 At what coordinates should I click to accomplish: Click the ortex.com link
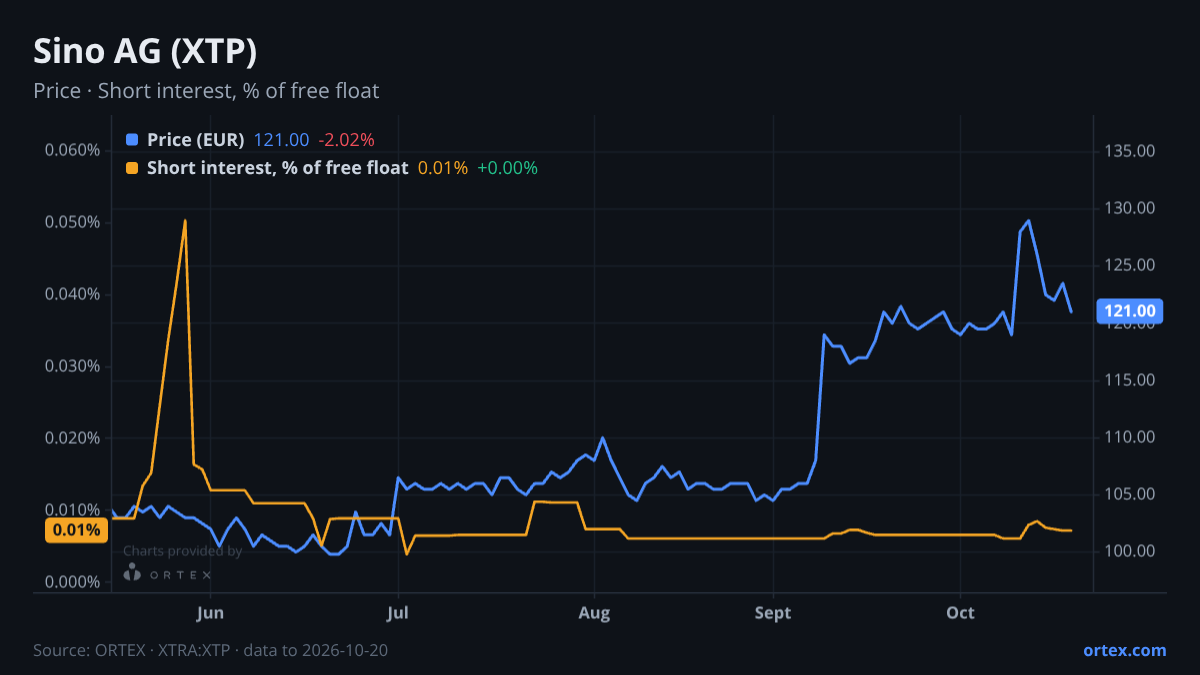pyautogui.click(x=1125, y=650)
